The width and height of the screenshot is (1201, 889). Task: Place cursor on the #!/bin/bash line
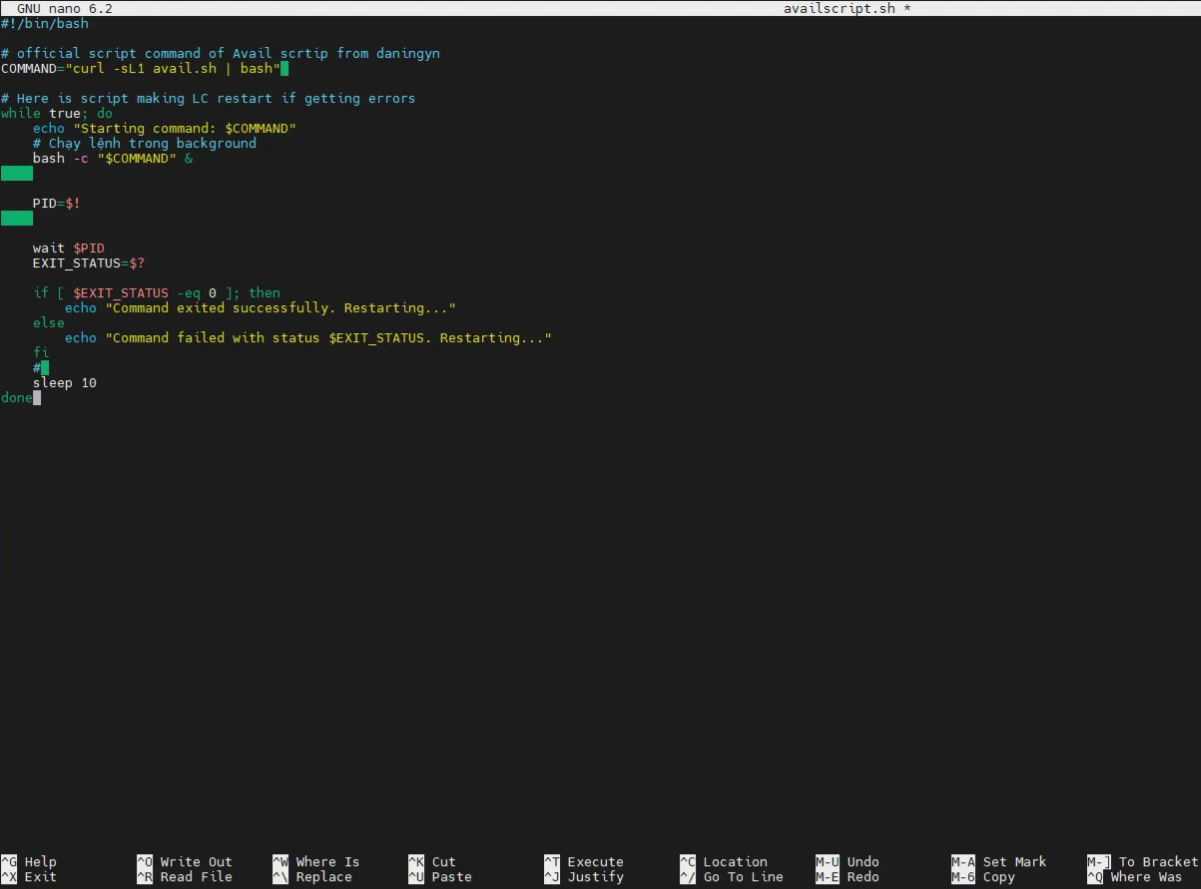tap(45, 23)
